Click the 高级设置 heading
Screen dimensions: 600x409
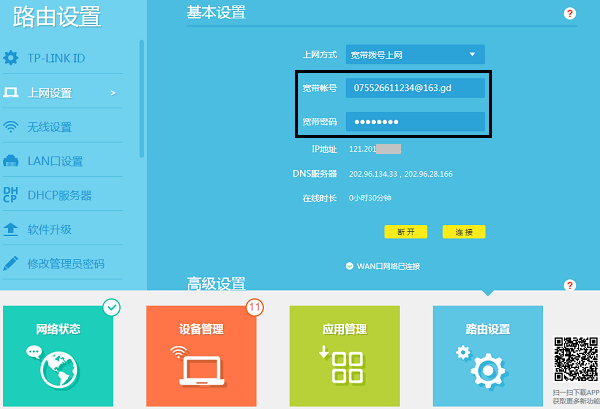point(216,284)
